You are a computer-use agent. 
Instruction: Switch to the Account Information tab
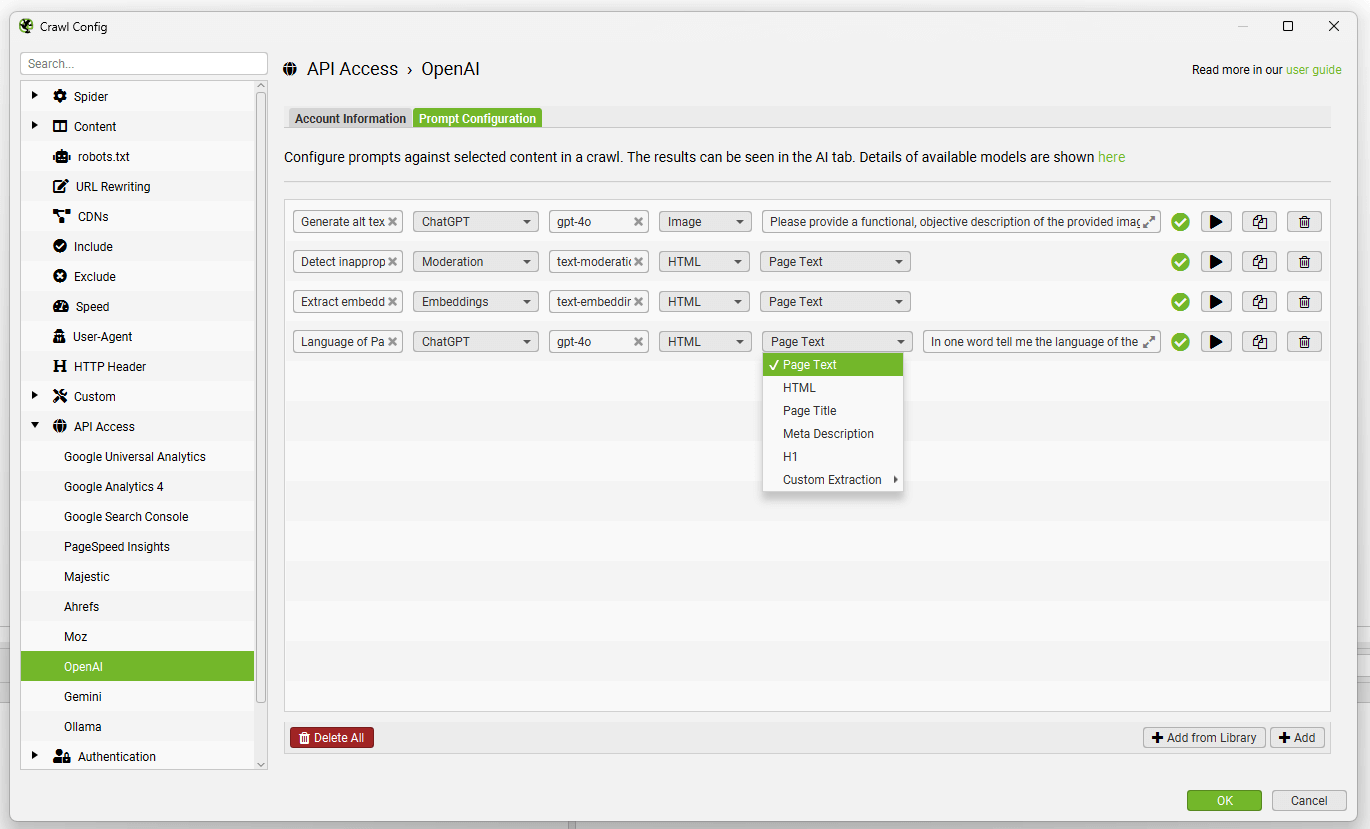point(350,118)
